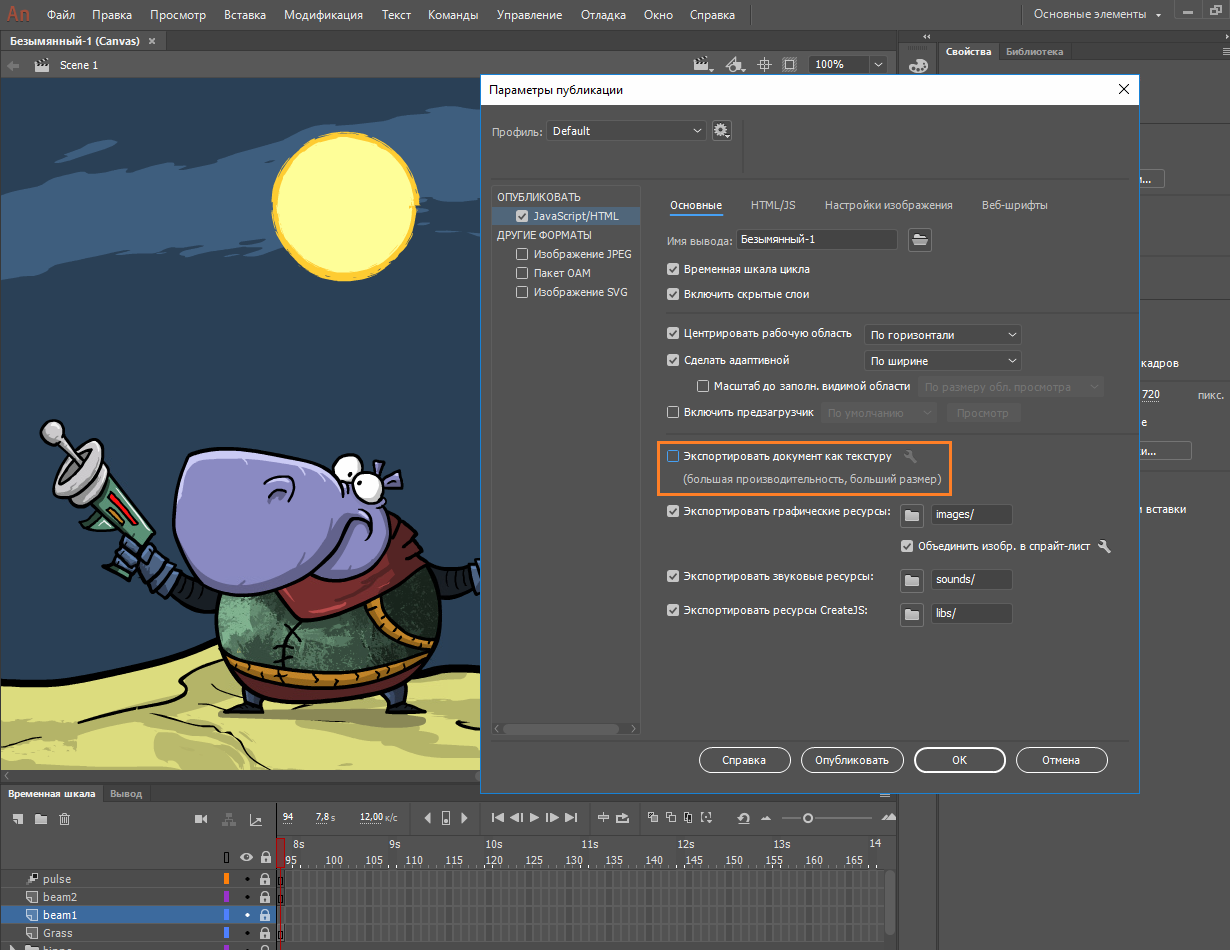Click the Edit Scene clapperboard icon
Viewport: 1230px width, 950px height.
704,65
